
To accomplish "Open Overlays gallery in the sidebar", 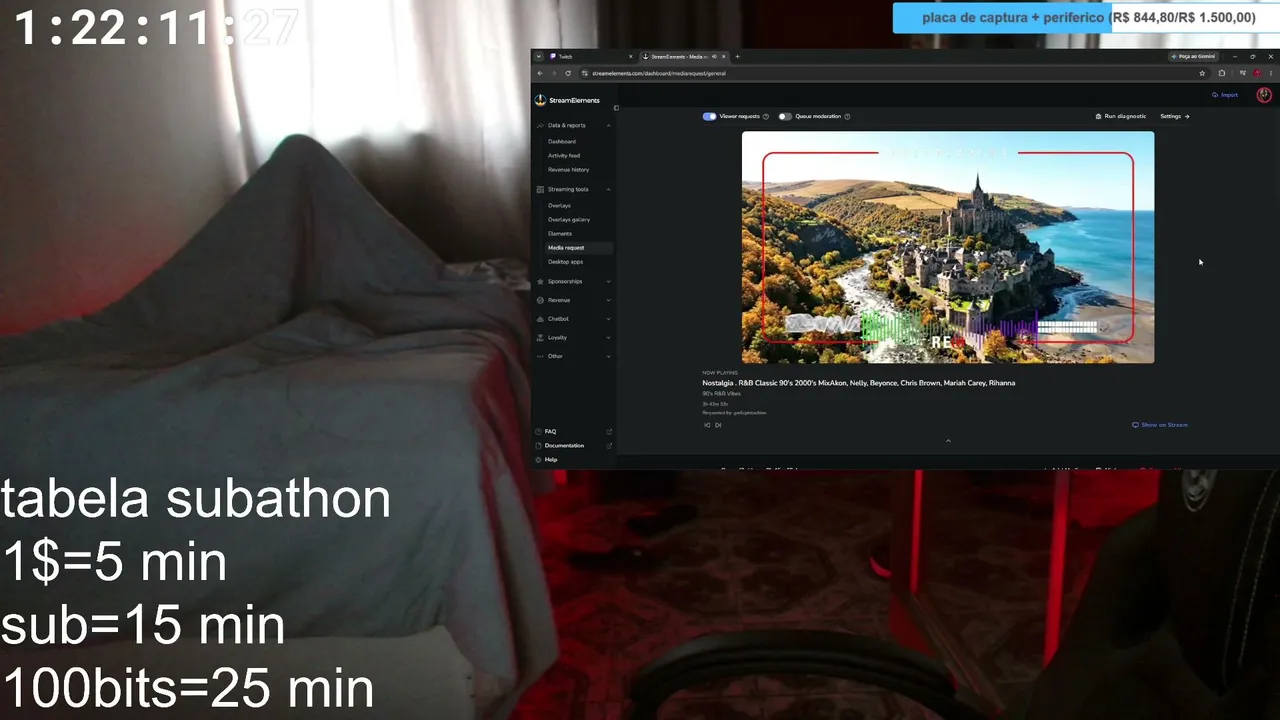I will click(x=569, y=219).
